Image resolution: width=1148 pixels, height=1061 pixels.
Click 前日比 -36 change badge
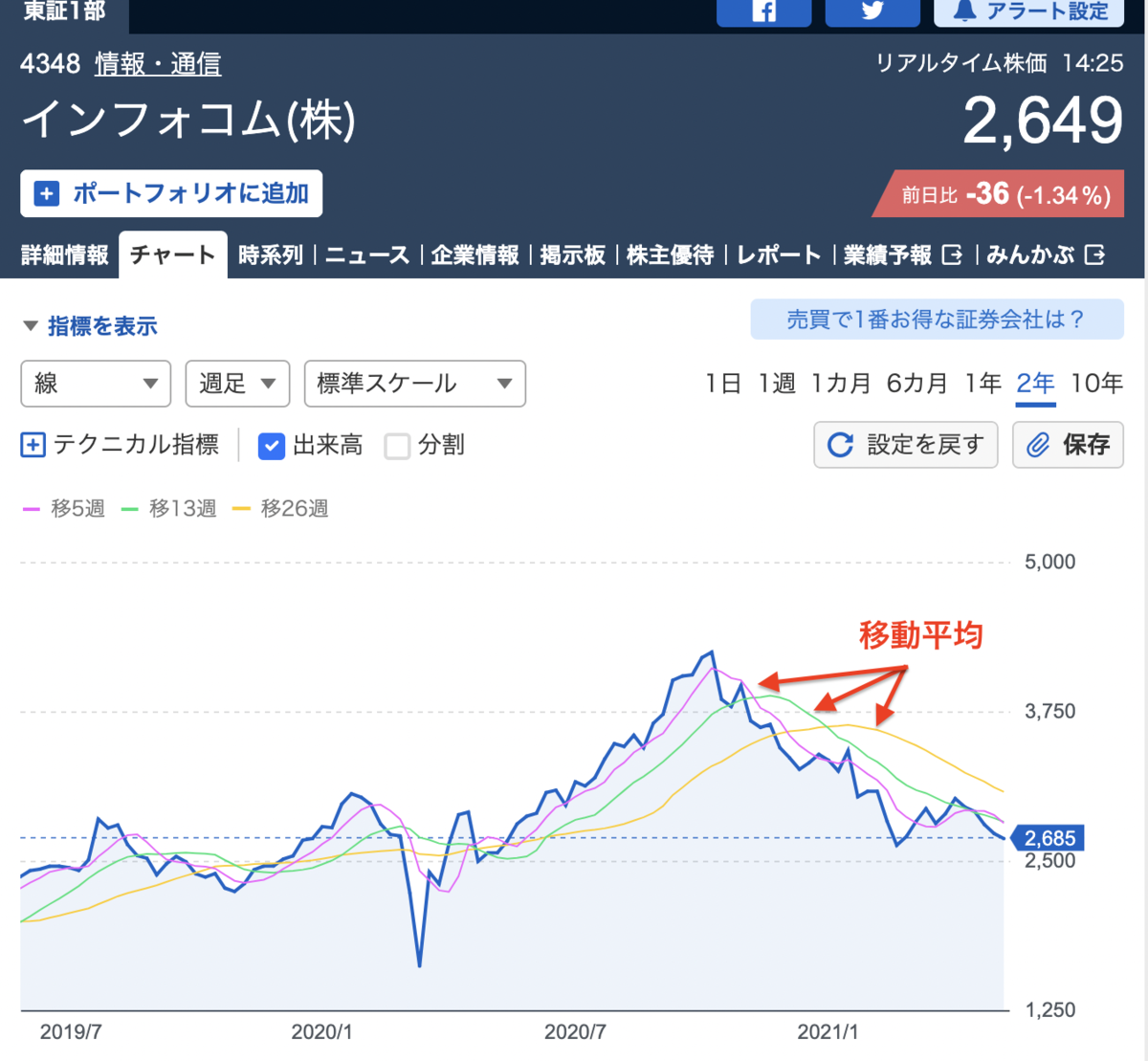tap(999, 194)
